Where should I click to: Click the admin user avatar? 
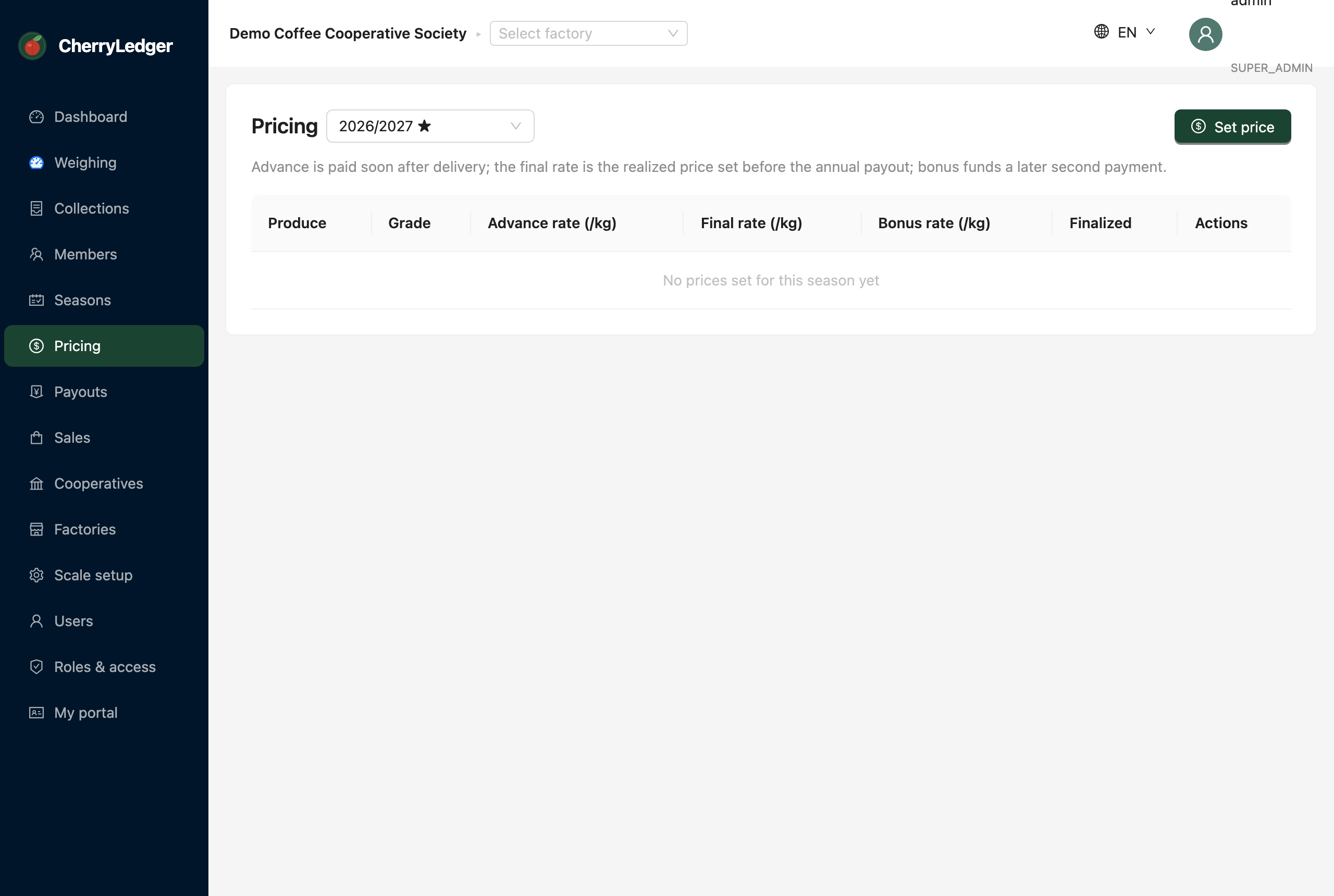[1205, 34]
